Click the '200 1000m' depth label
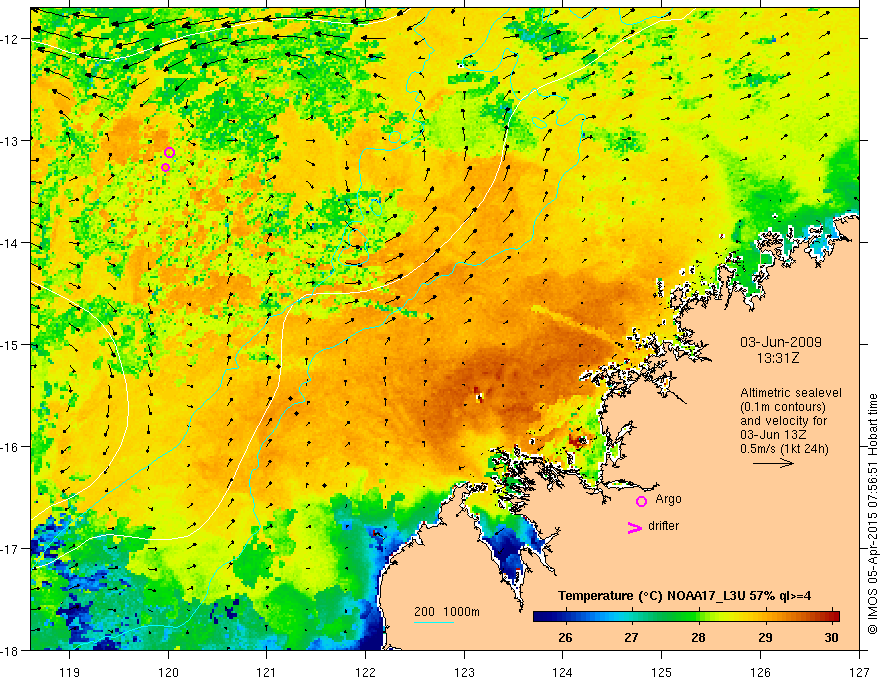Viewport: 880px width, 680px height. pyautogui.click(x=447, y=612)
